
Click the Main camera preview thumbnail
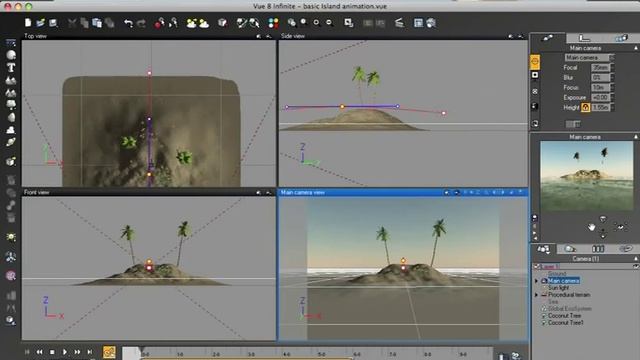pos(587,176)
